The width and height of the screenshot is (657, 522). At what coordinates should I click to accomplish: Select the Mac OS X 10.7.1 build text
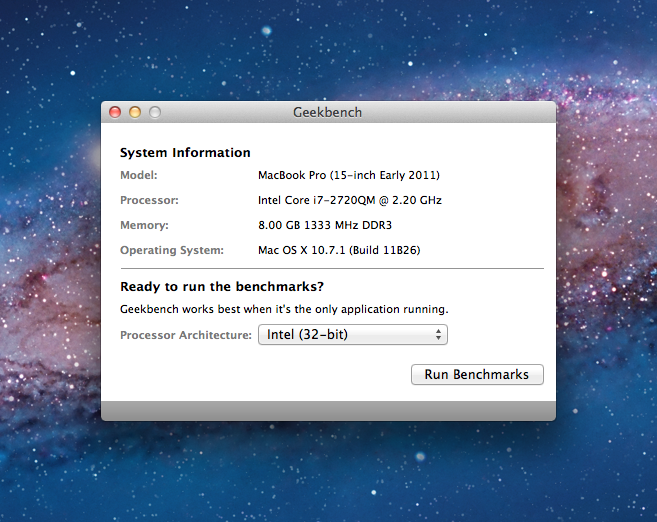click(x=339, y=250)
